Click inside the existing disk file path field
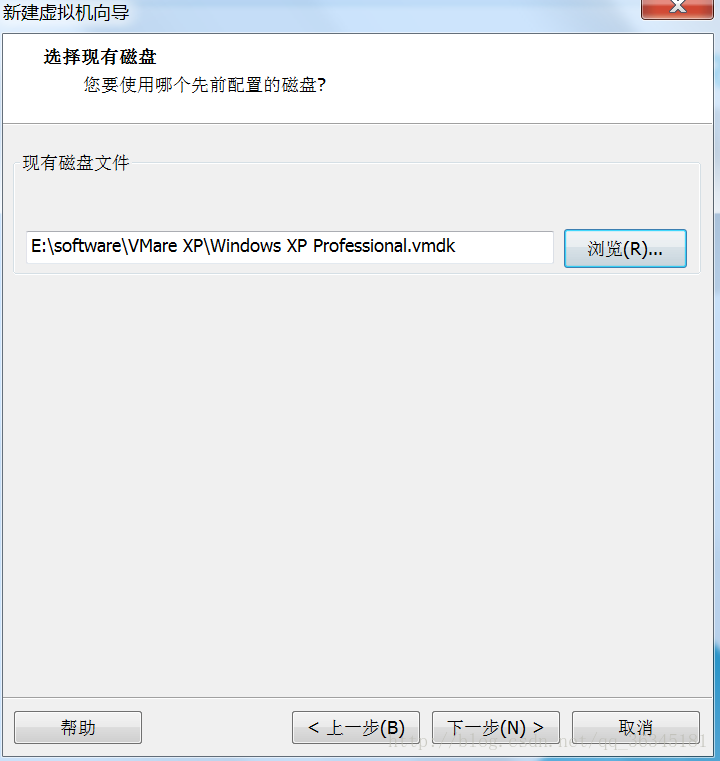 (290, 247)
